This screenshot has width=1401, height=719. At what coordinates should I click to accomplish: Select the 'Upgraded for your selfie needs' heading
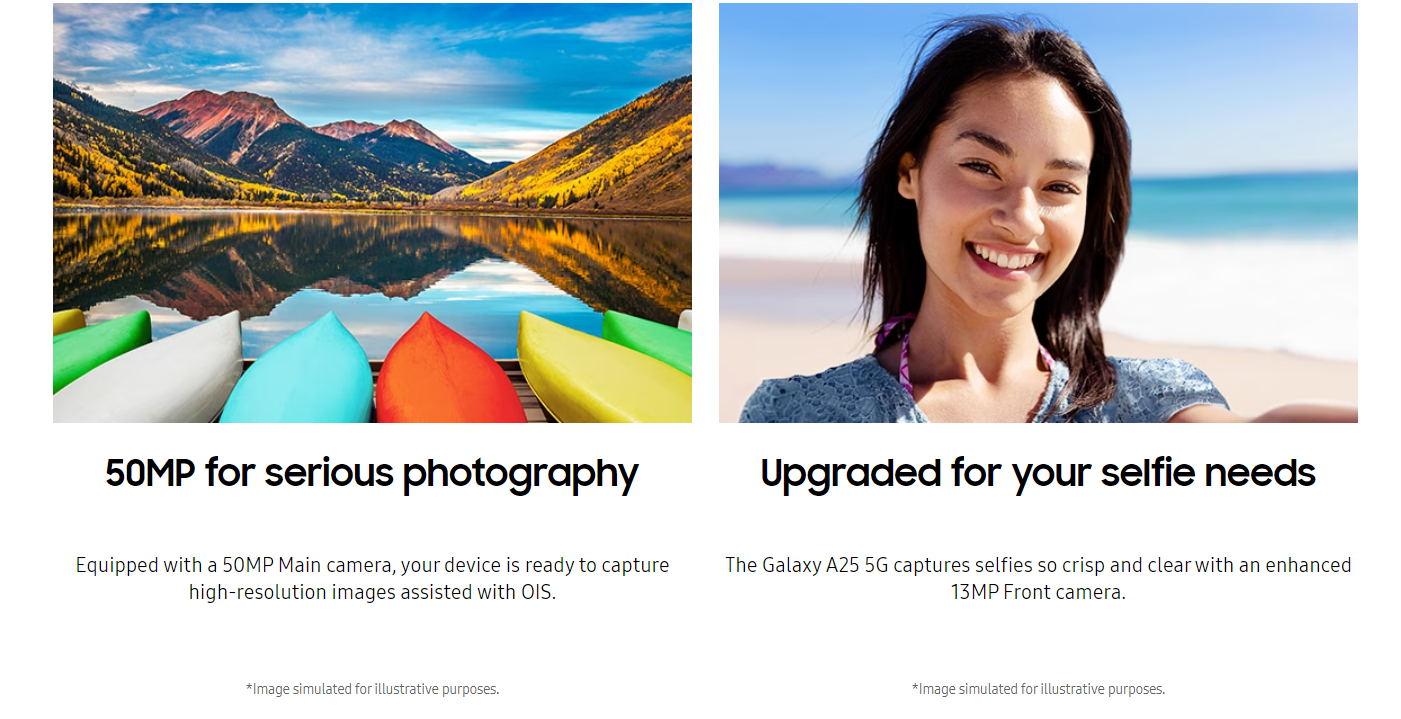(1038, 473)
